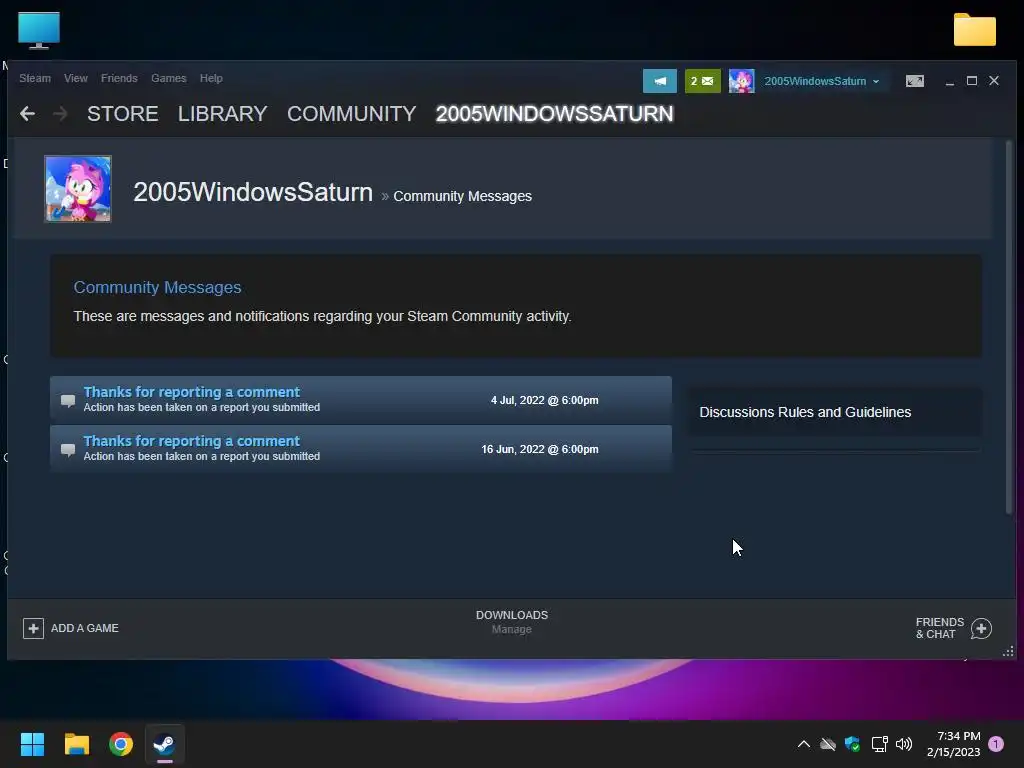
Task: Open Windows Security shield tray icon
Action: (x=852, y=744)
